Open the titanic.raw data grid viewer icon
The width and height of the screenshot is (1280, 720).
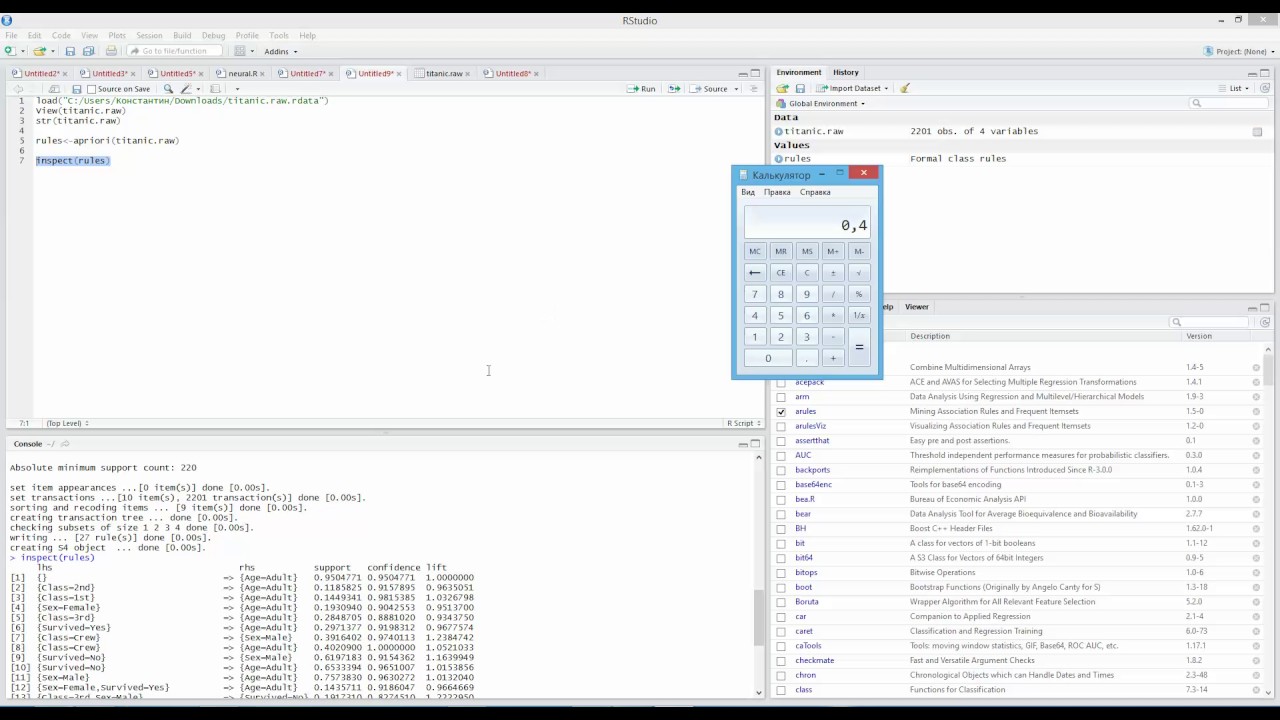click(x=1257, y=132)
